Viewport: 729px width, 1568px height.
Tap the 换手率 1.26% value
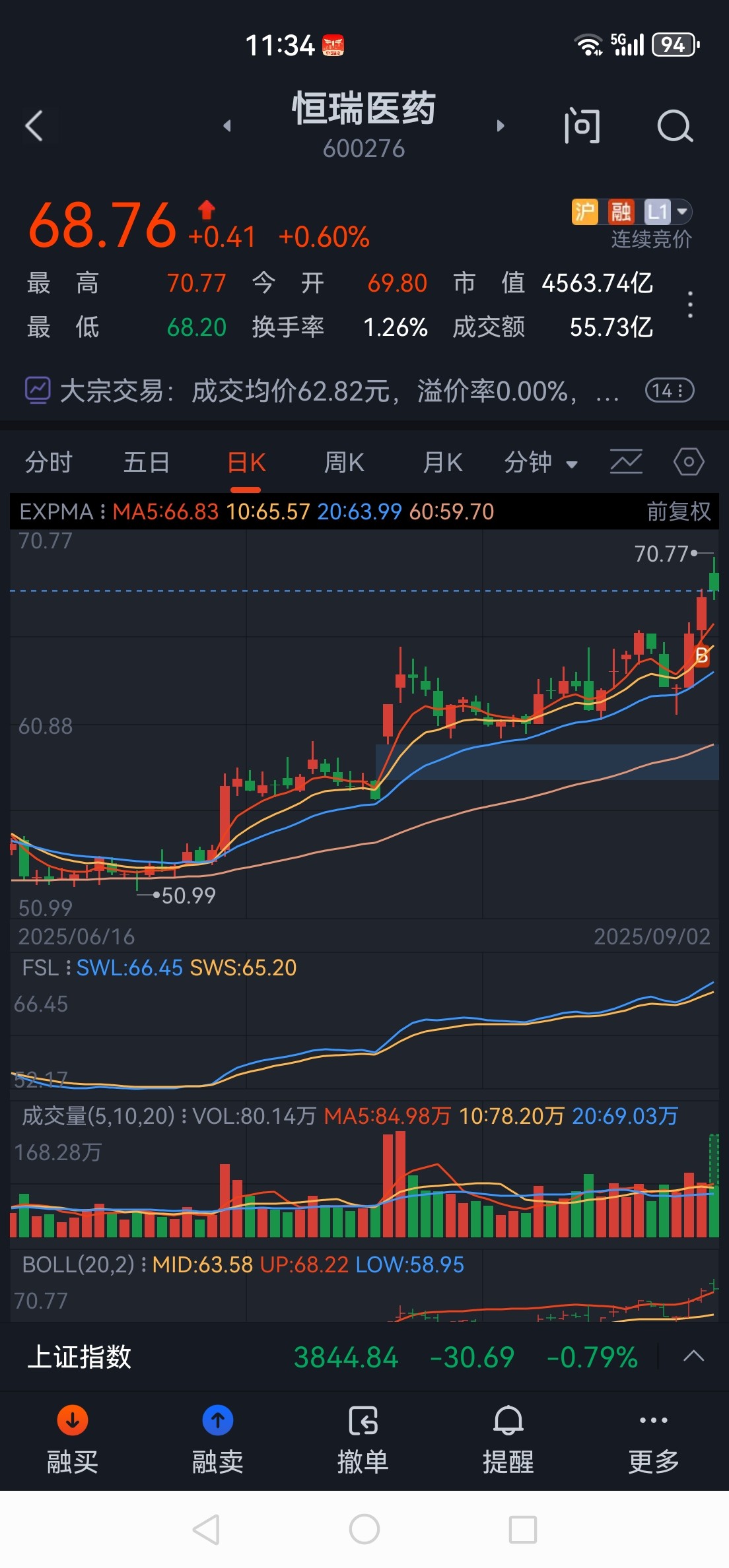(396, 327)
